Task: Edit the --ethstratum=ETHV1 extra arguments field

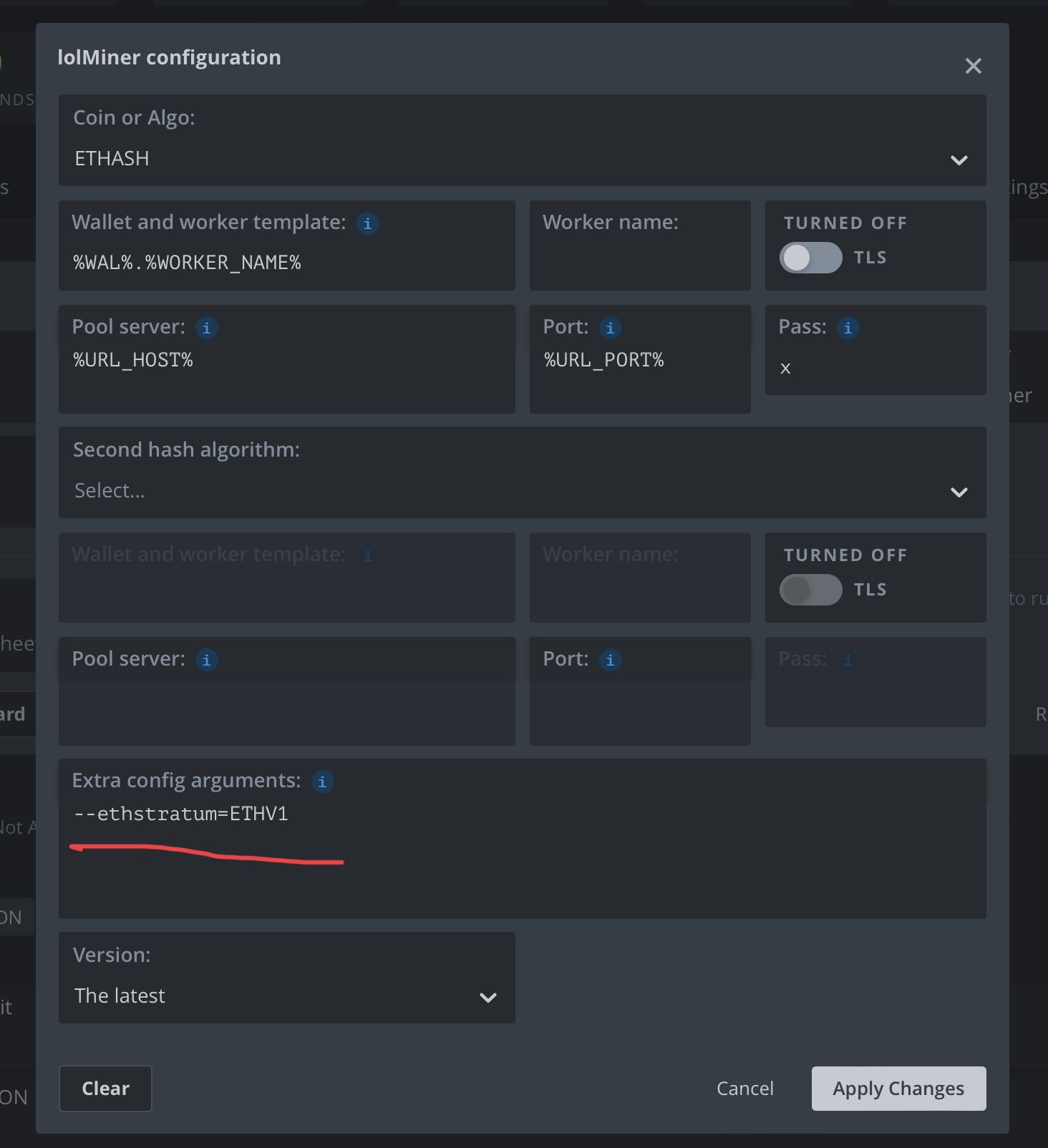Action: pos(522,839)
